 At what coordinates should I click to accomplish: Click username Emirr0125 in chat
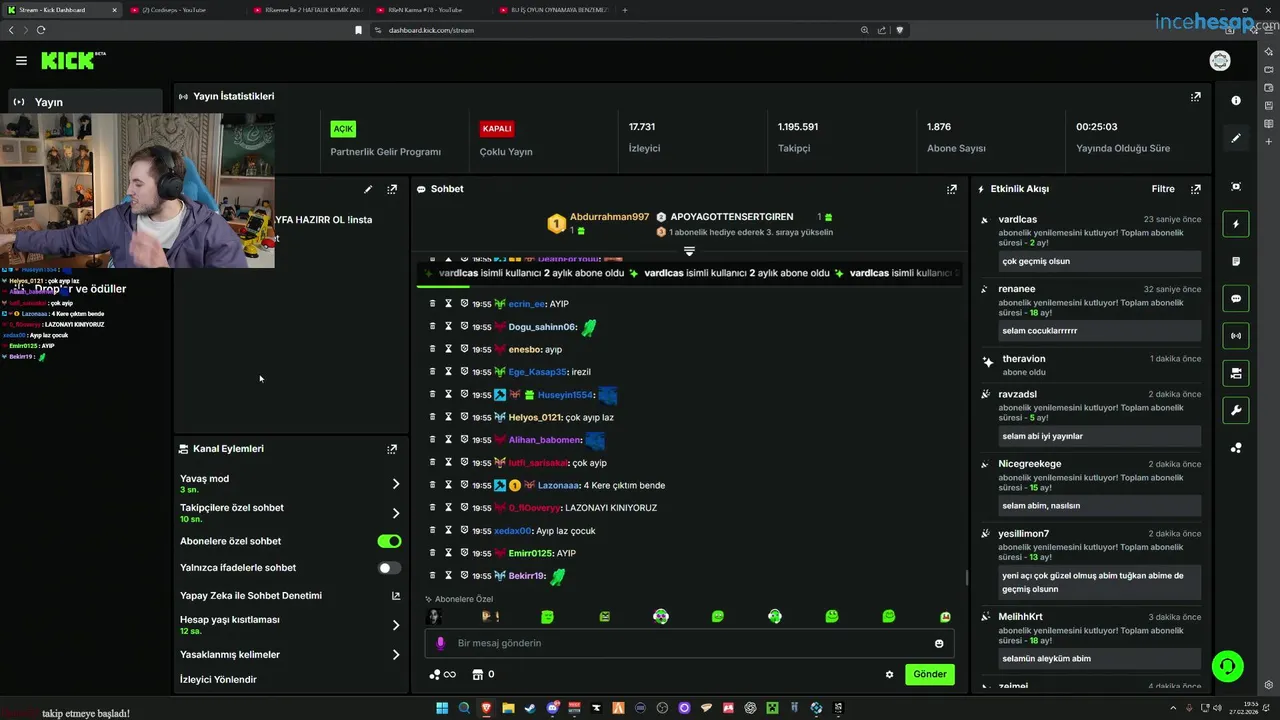coord(530,554)
